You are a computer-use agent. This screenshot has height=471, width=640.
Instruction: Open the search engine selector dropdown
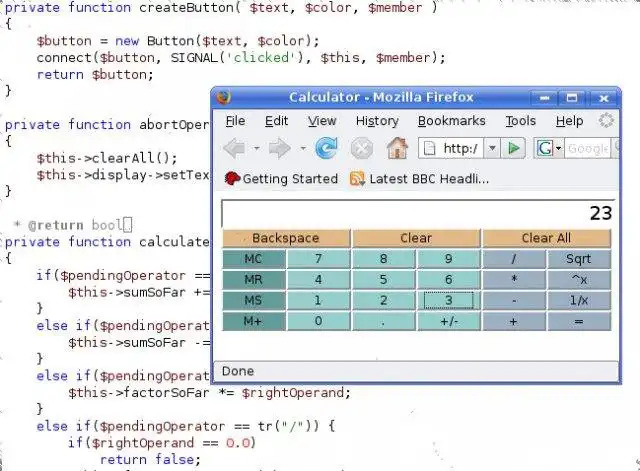point(558,148)
